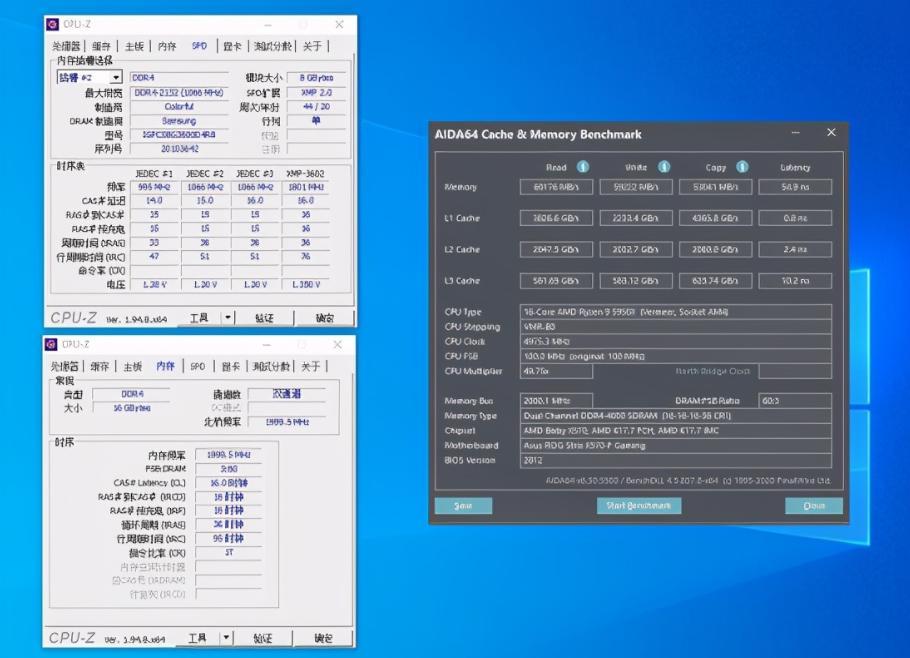Viewport: 910px width, 658px height.
Task: Minimize the AIDA64 benchmark window
Action: tap(796, 133)
